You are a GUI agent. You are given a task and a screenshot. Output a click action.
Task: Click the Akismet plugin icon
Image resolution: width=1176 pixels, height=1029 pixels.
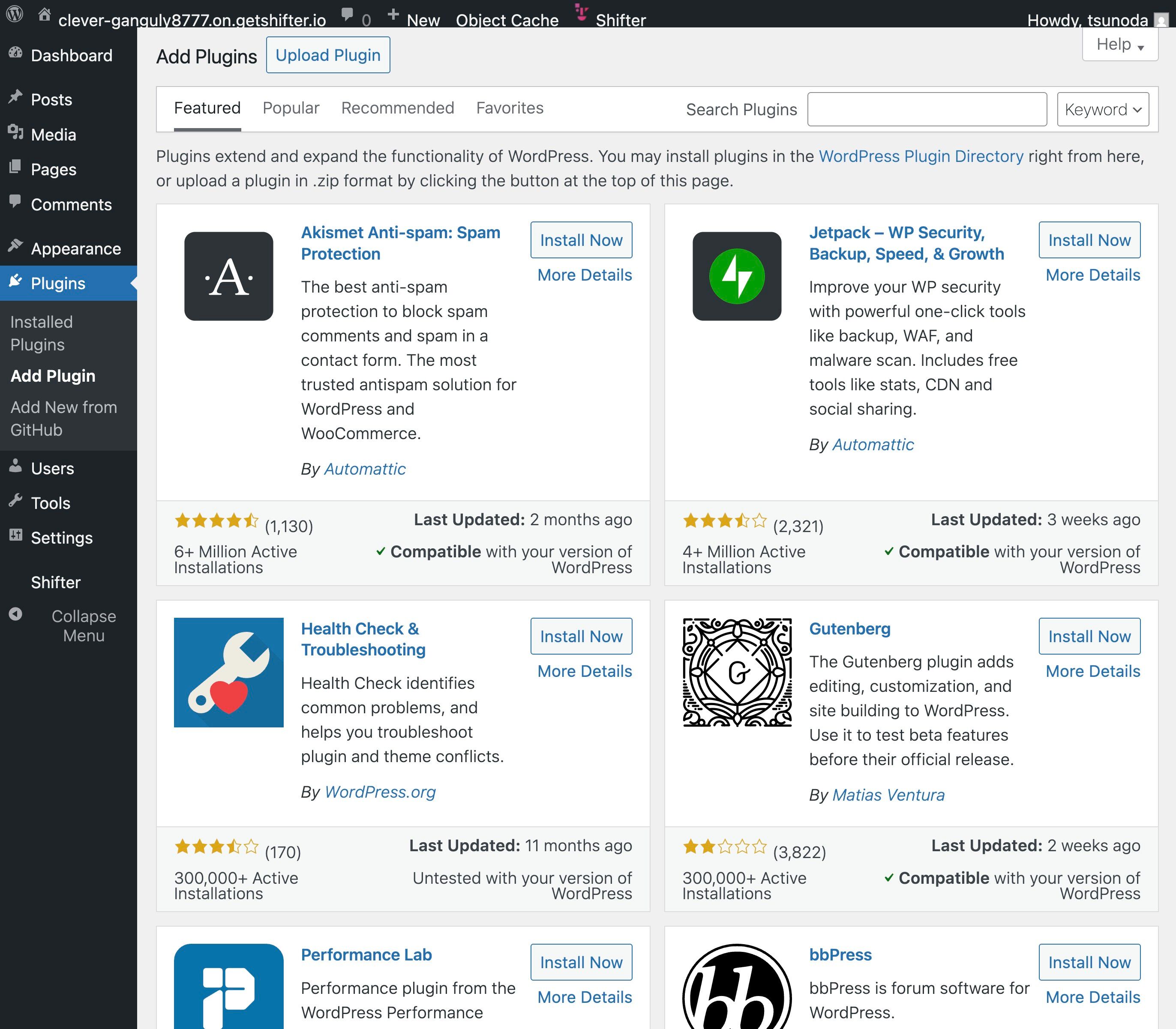[228, 276]
